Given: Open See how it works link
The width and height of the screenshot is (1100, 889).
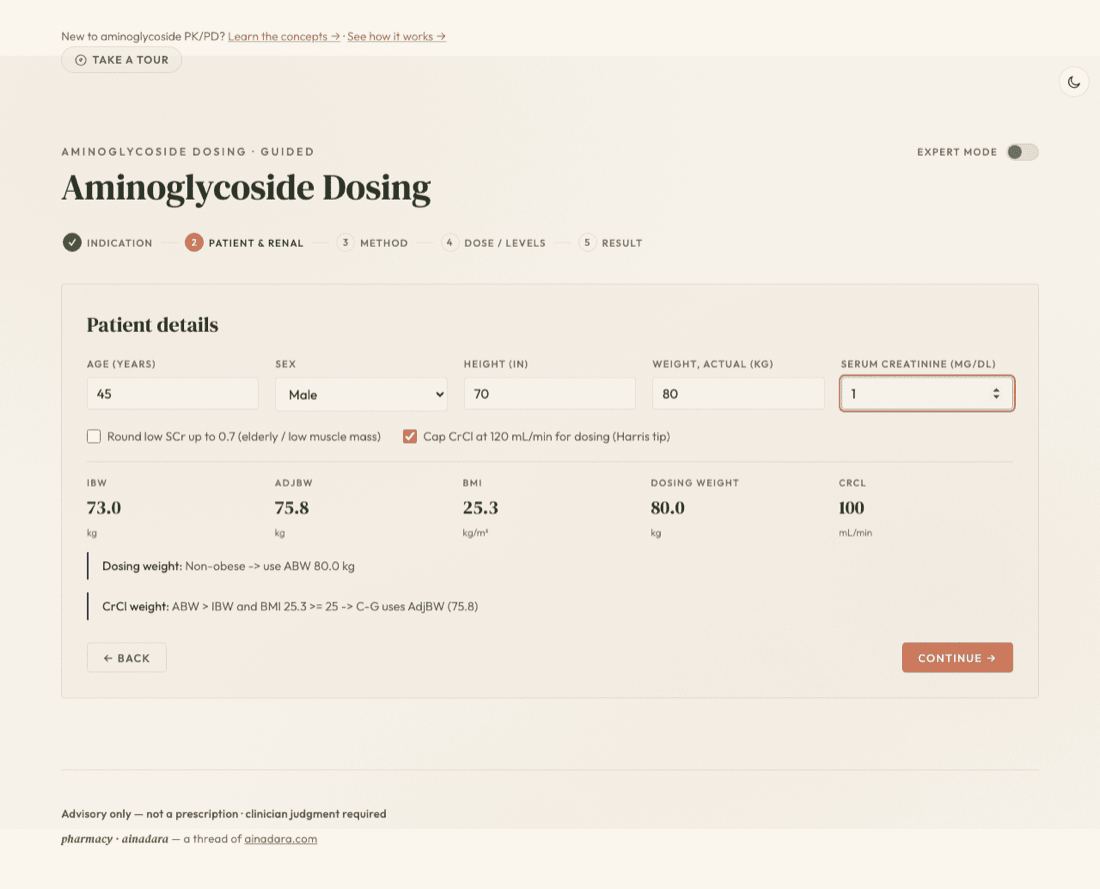Looking at the screenshot, I should point(396,36).
